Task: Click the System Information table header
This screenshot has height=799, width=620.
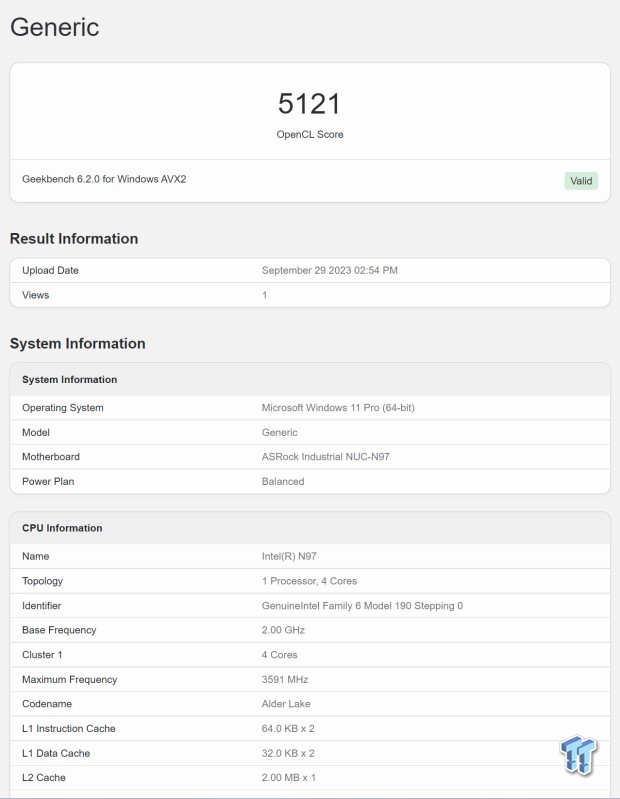Action: (x=70, y=380)
